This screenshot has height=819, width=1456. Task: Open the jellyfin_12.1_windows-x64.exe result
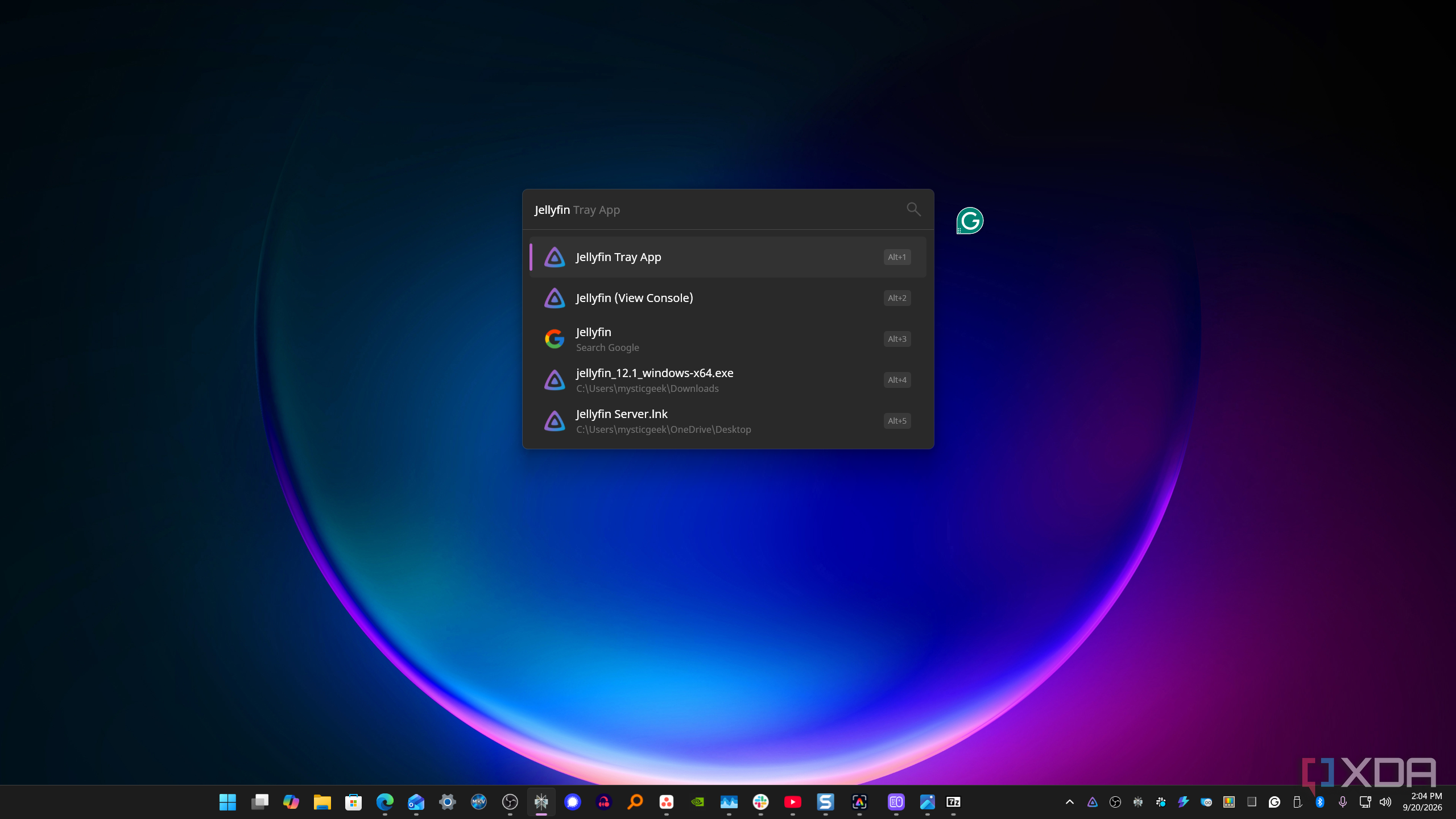pos(728,380)
